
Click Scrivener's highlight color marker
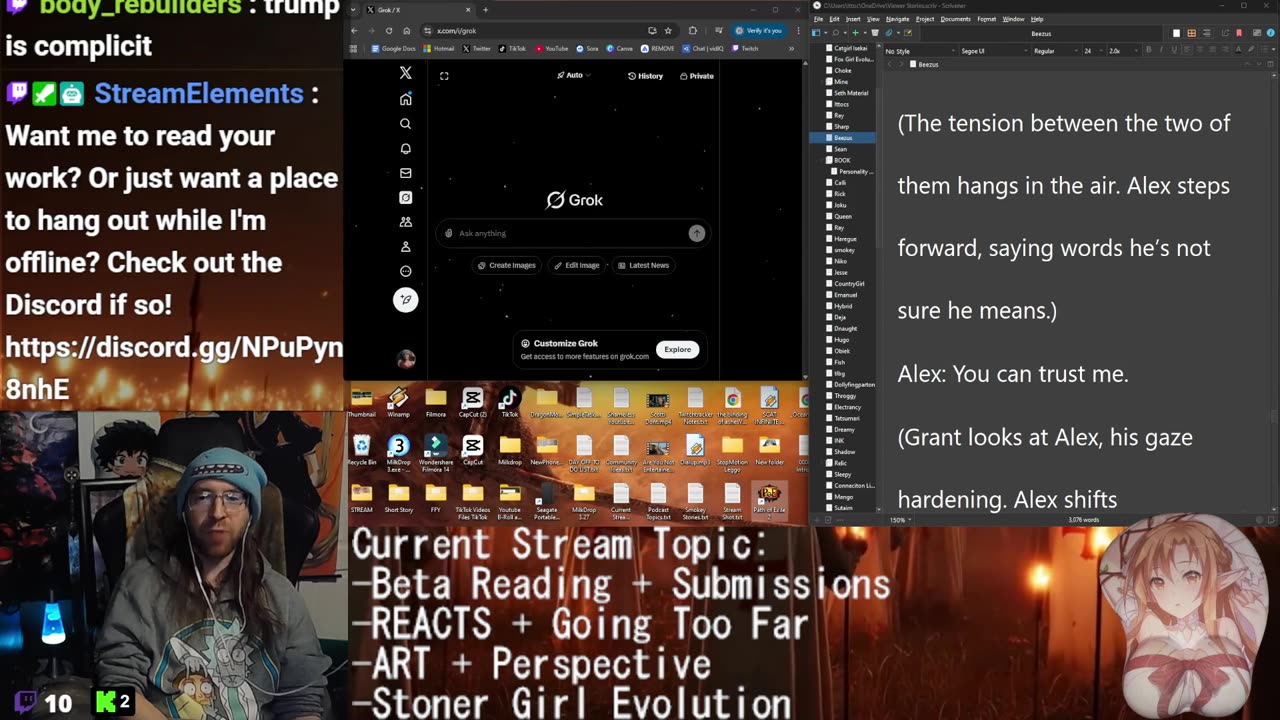tap(1251, 50)
